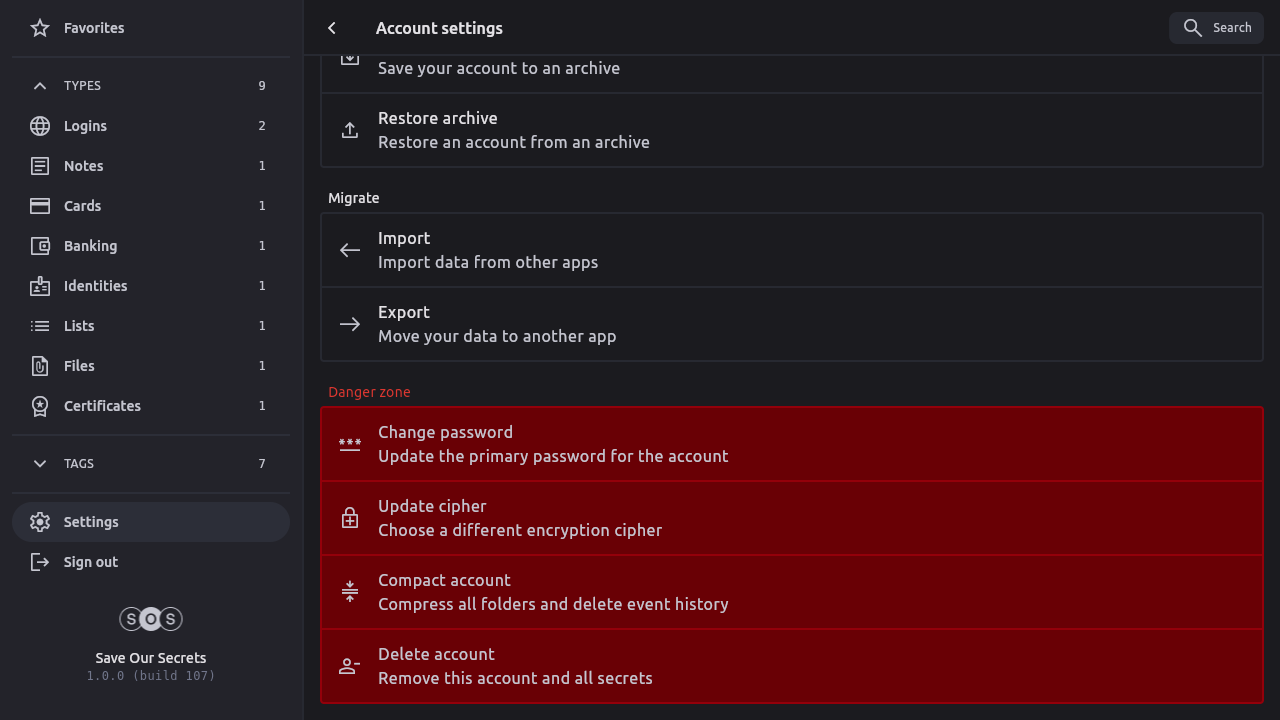This screenshot has height=720, width=1280.
Task: Select Delete account option
Action: (x=791, y=666)
